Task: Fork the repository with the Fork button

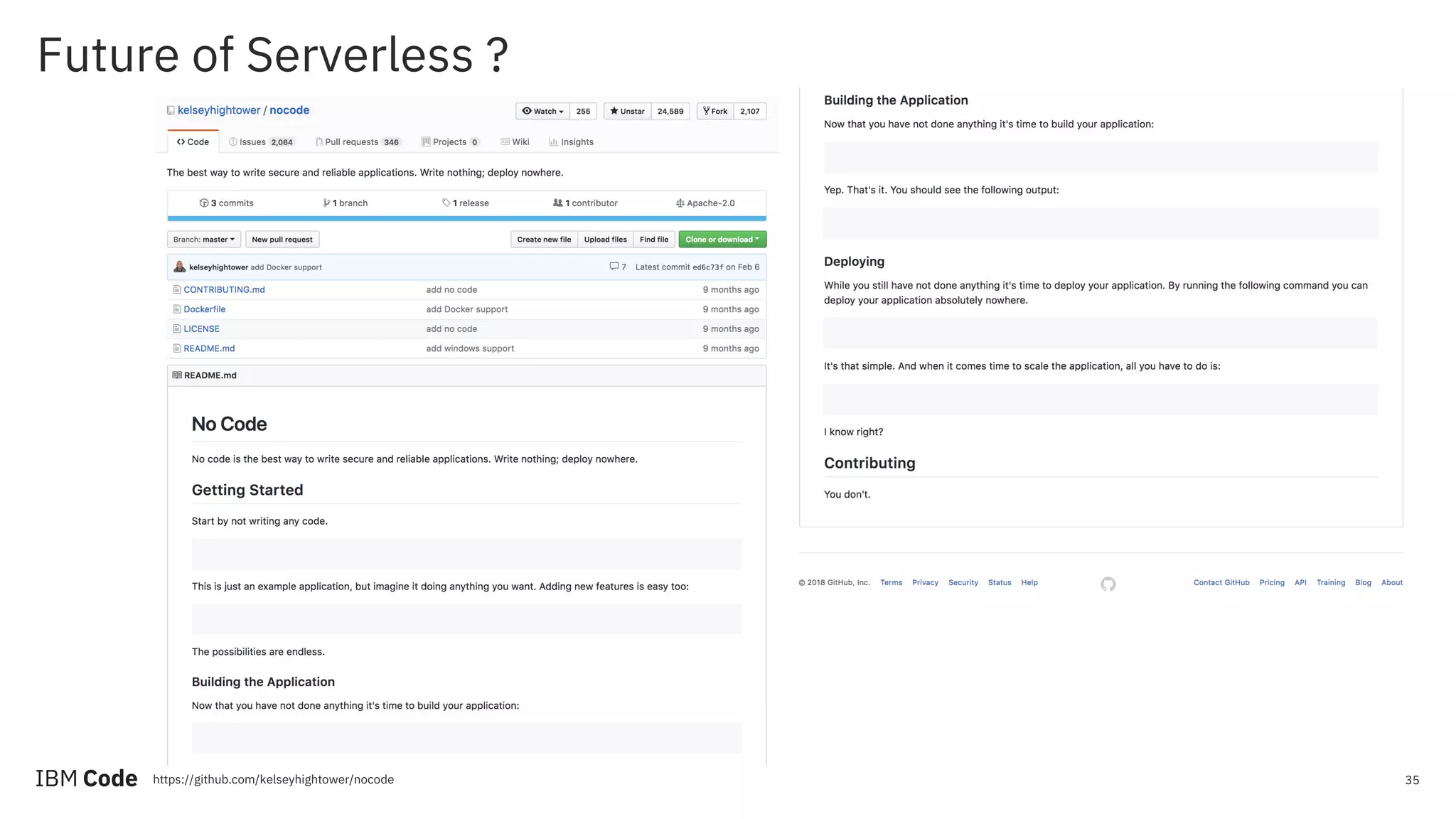Action: (715, 111)
